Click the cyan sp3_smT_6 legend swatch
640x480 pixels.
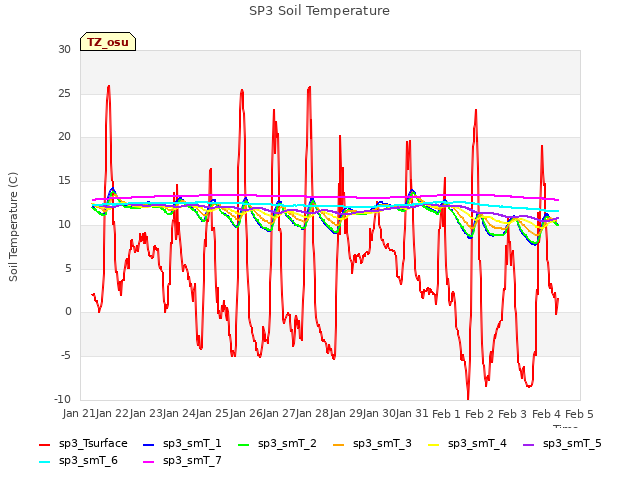pyautogui.click(x=44, y=462)
